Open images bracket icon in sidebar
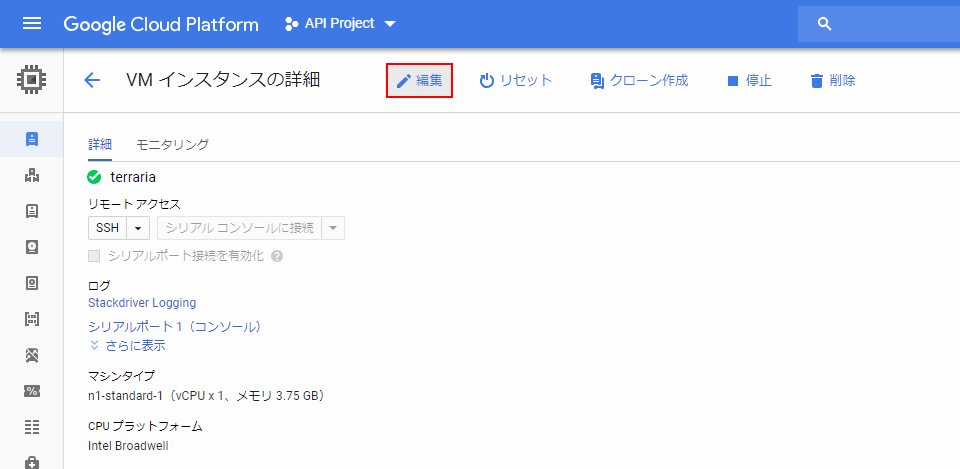The image size is (960, 469). tap(32, 318)
